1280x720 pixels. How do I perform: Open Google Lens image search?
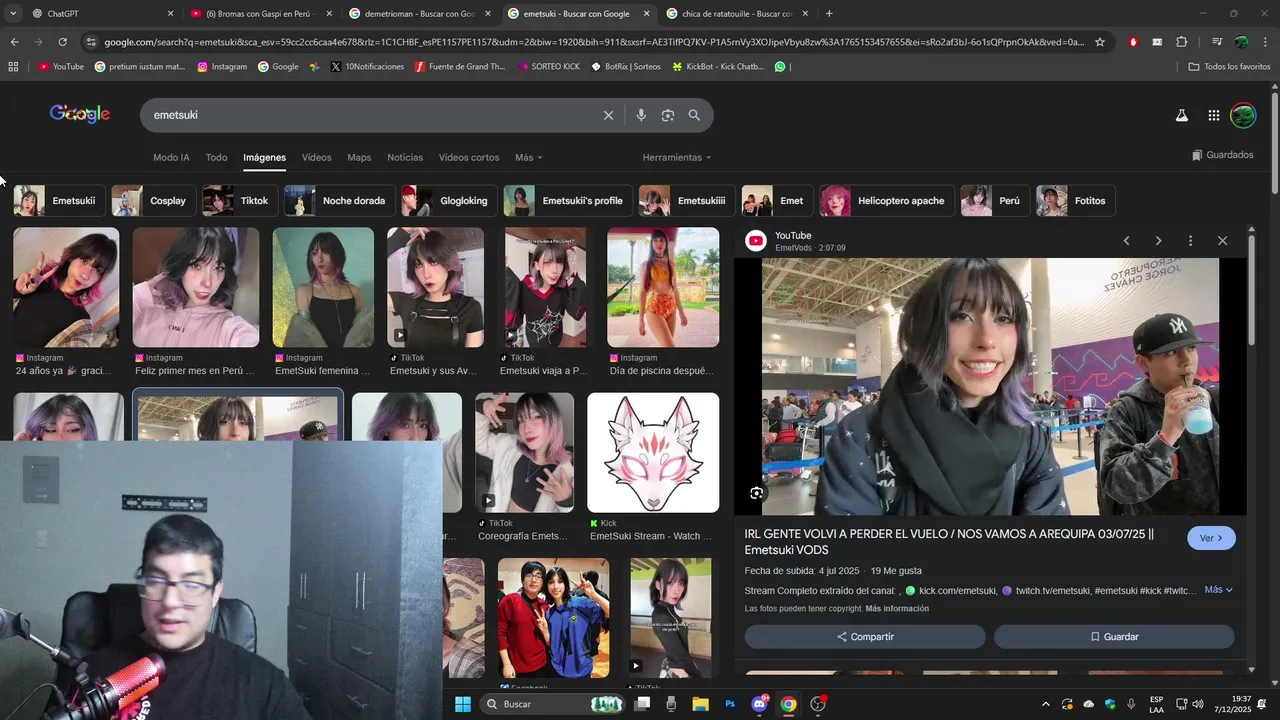(668, 115)
